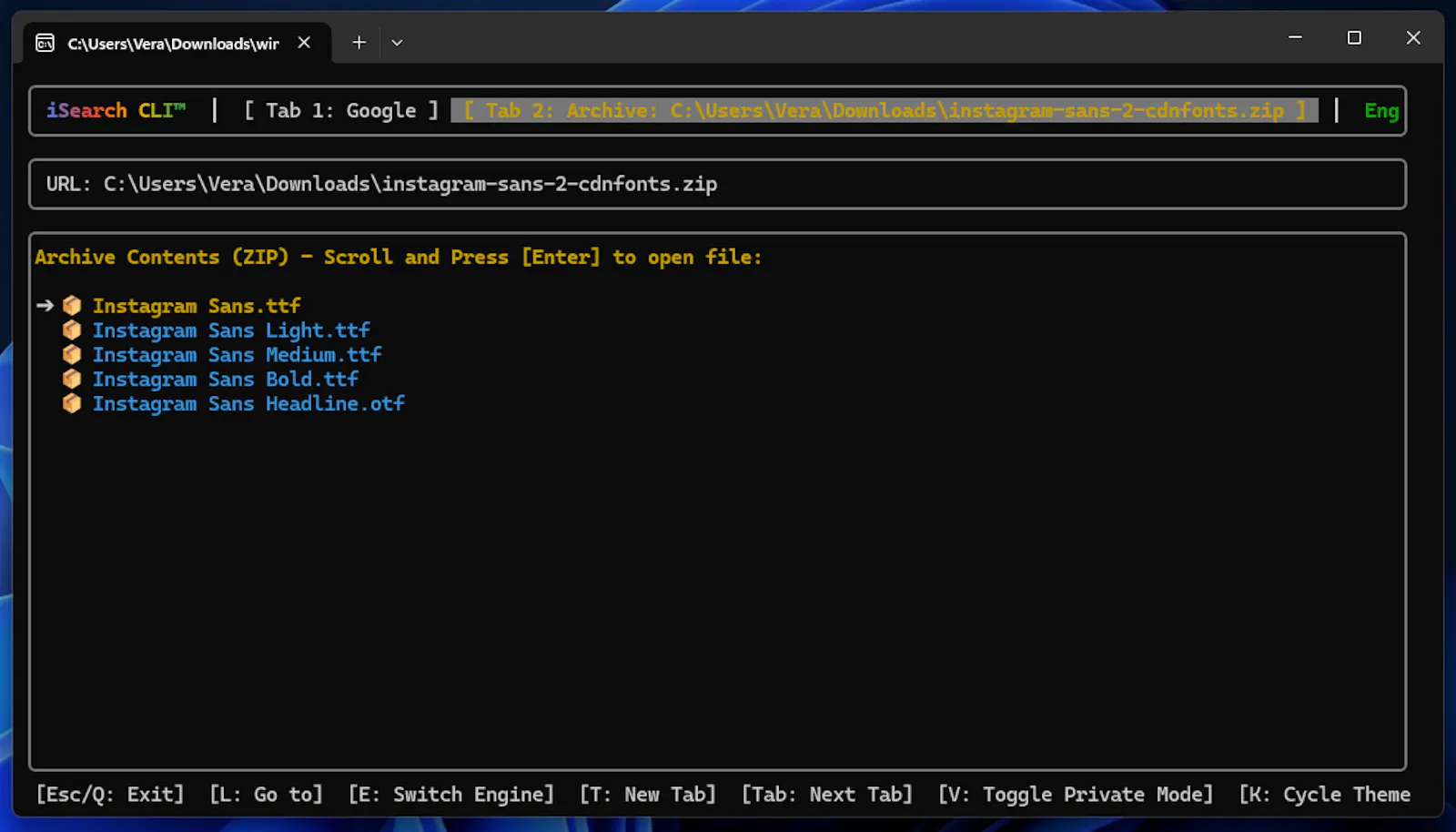Select Instagram Sans Medium.ttf entry

click(x=237, y=355)
